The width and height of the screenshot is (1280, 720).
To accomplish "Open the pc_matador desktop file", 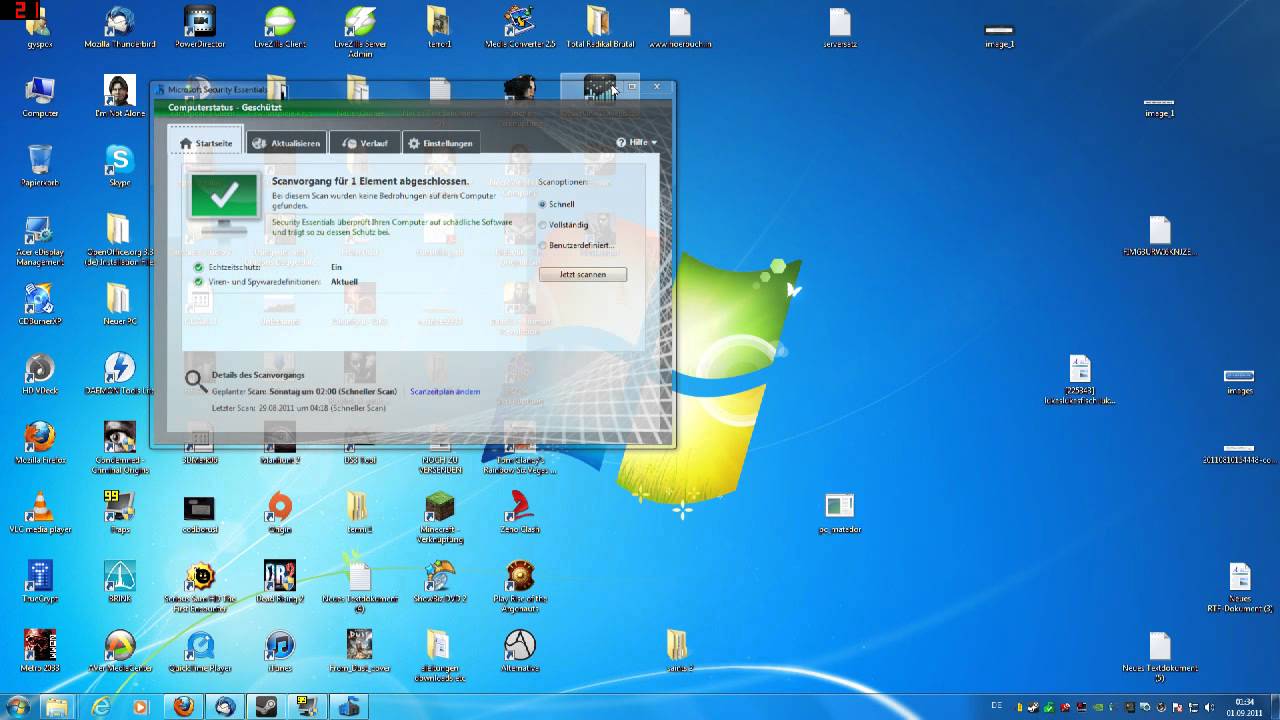I will (x=840, y=512).
